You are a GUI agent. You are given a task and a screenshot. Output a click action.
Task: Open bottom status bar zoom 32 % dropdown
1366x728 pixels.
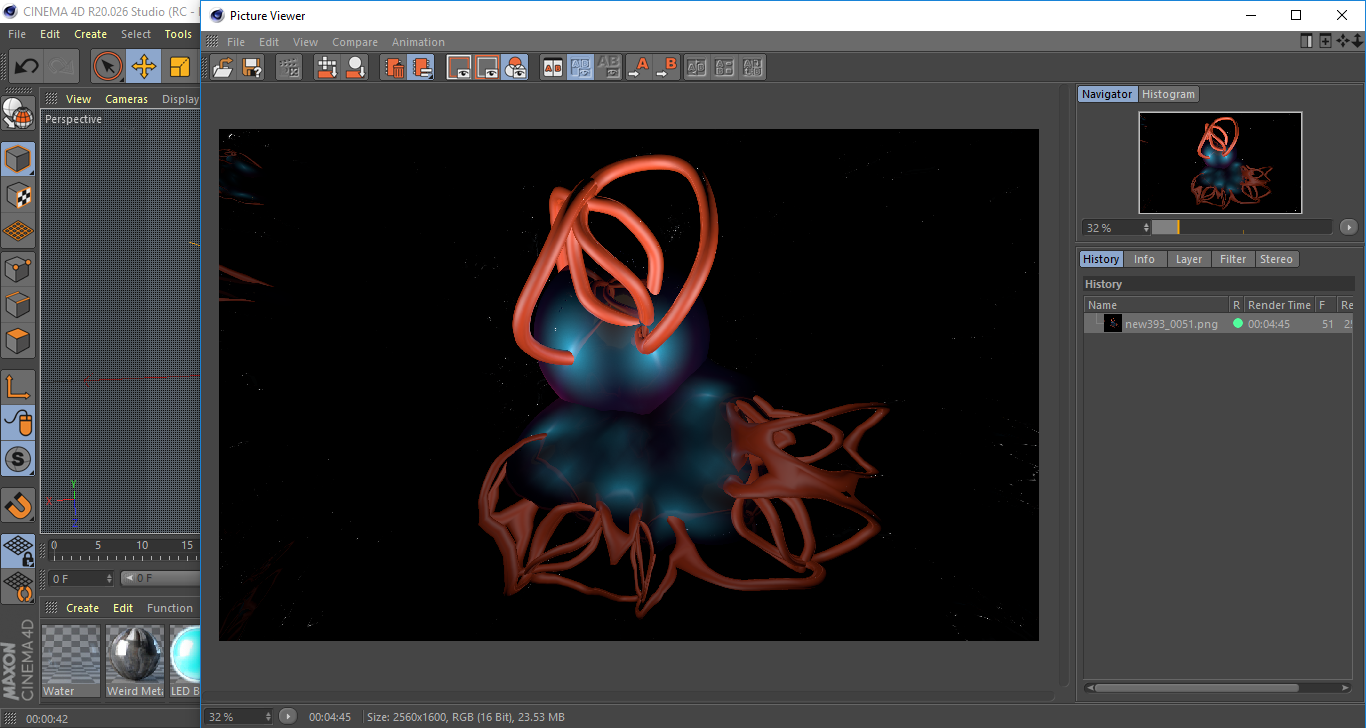(x=239, y=717)
